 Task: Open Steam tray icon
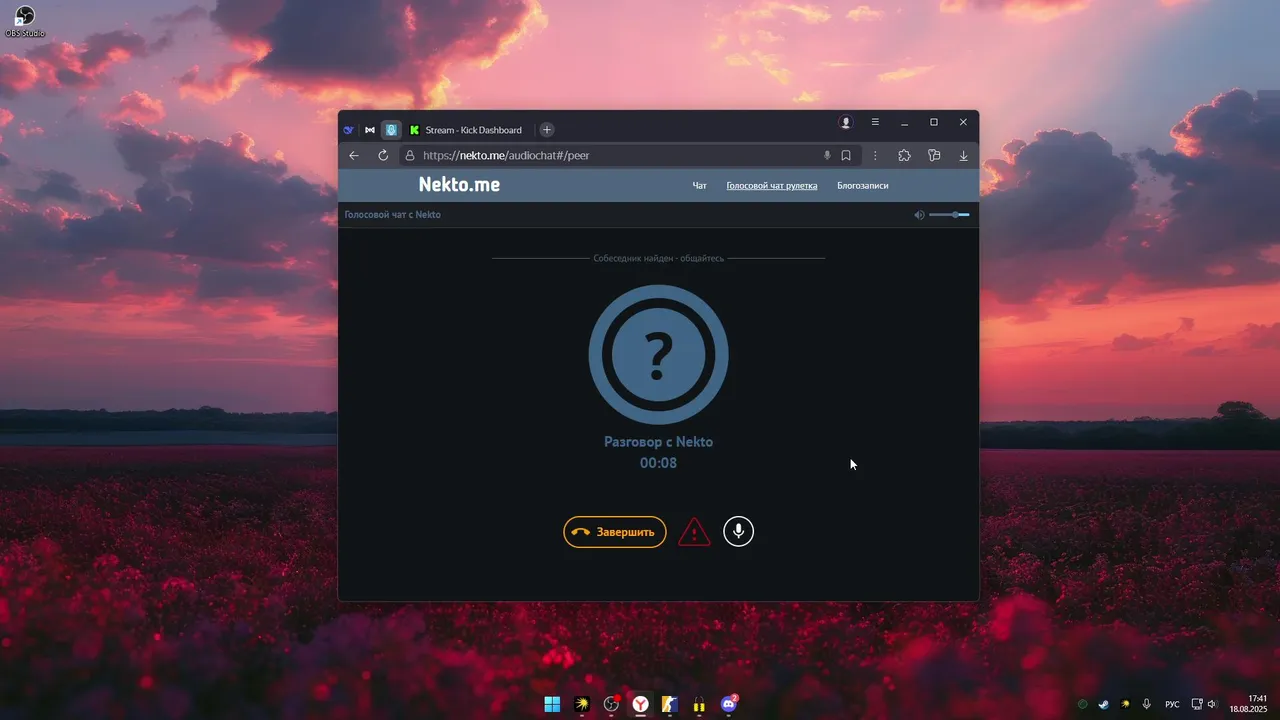coord(1104,705)
